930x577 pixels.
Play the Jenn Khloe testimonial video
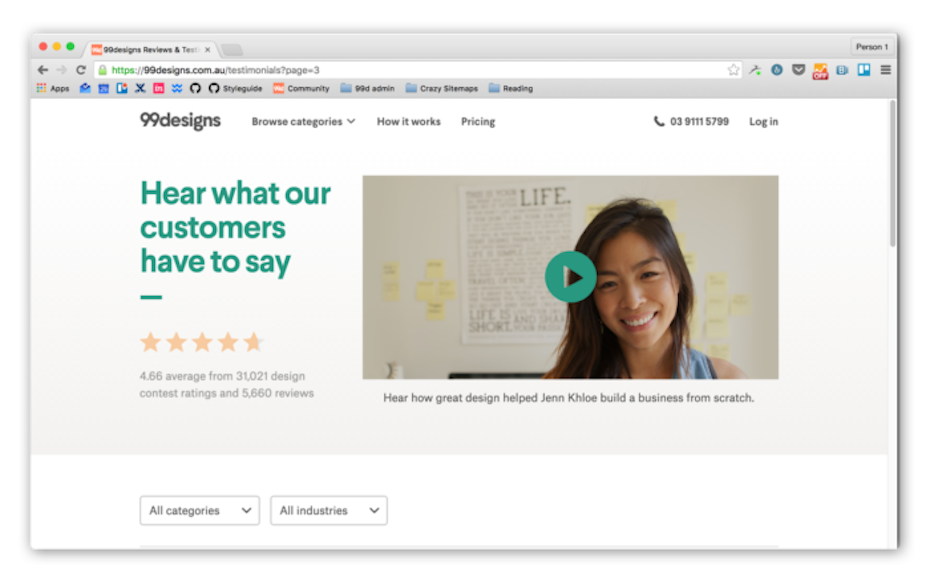click(x=570, y=277)
